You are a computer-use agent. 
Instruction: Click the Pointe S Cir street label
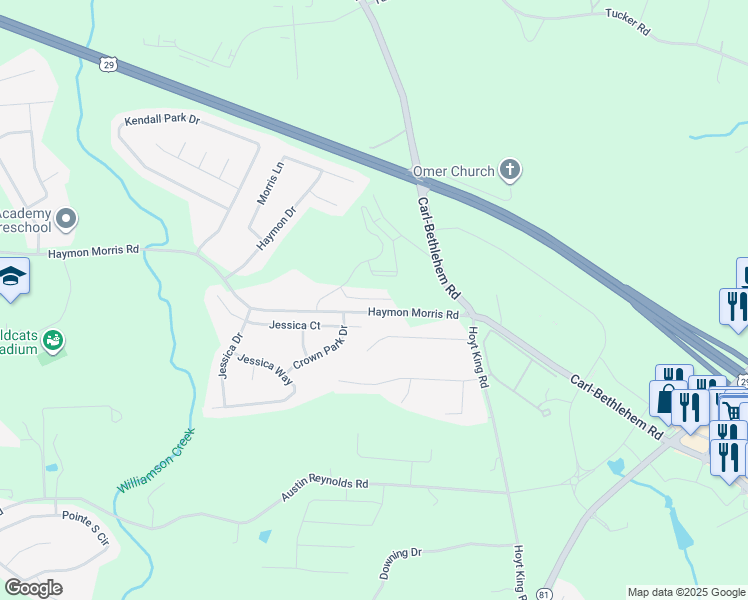point(86,528)
